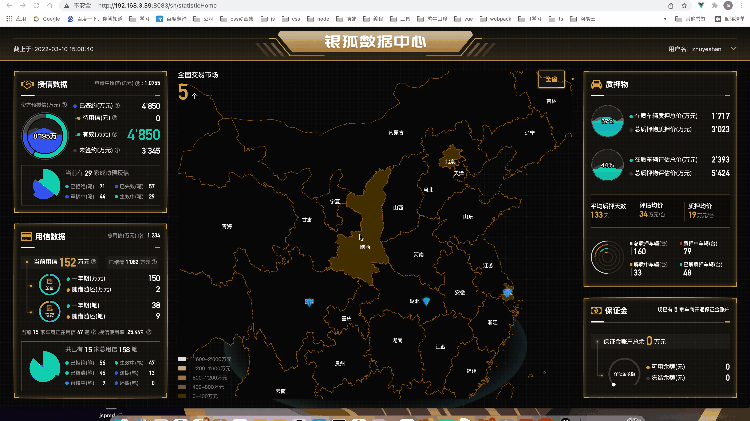The height and width of the screenshot is (421, 750).
Task: Open the apps grid icon in bookmarks bar
Action: coord(9,19)
